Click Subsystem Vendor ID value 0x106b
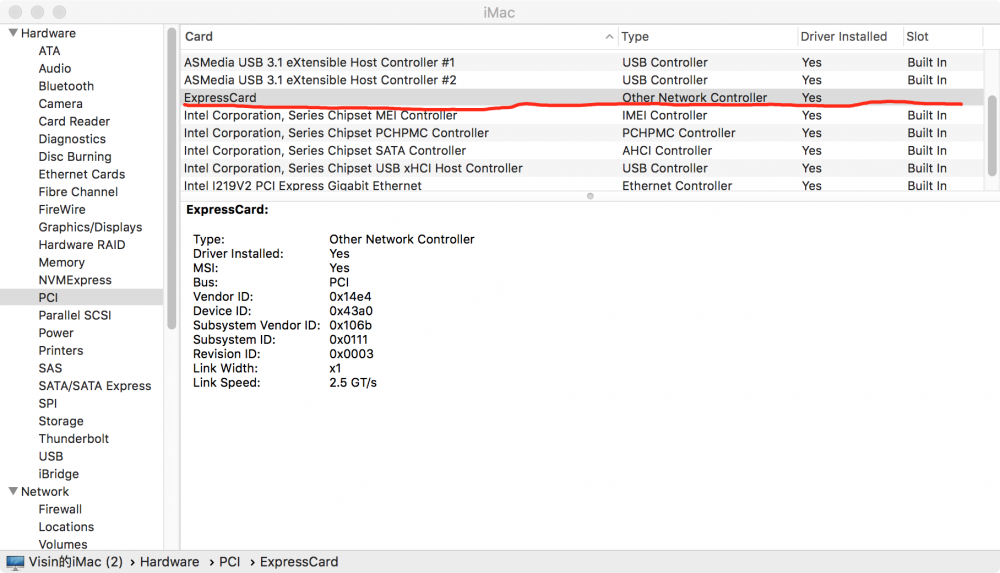This screenshot has width=1000, height=573. coord(350,325)
